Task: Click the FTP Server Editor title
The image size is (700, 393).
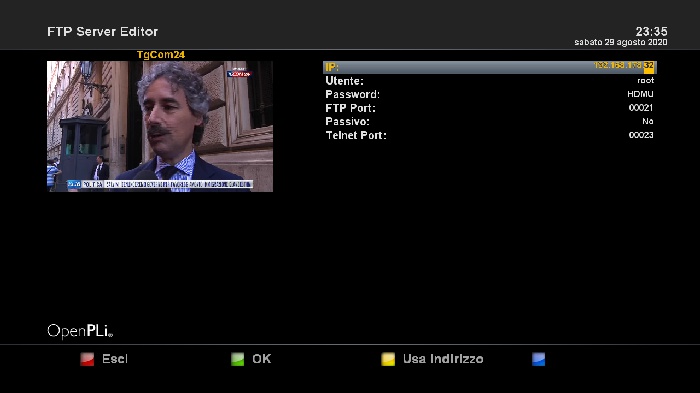Action: [x=103, y=32]
